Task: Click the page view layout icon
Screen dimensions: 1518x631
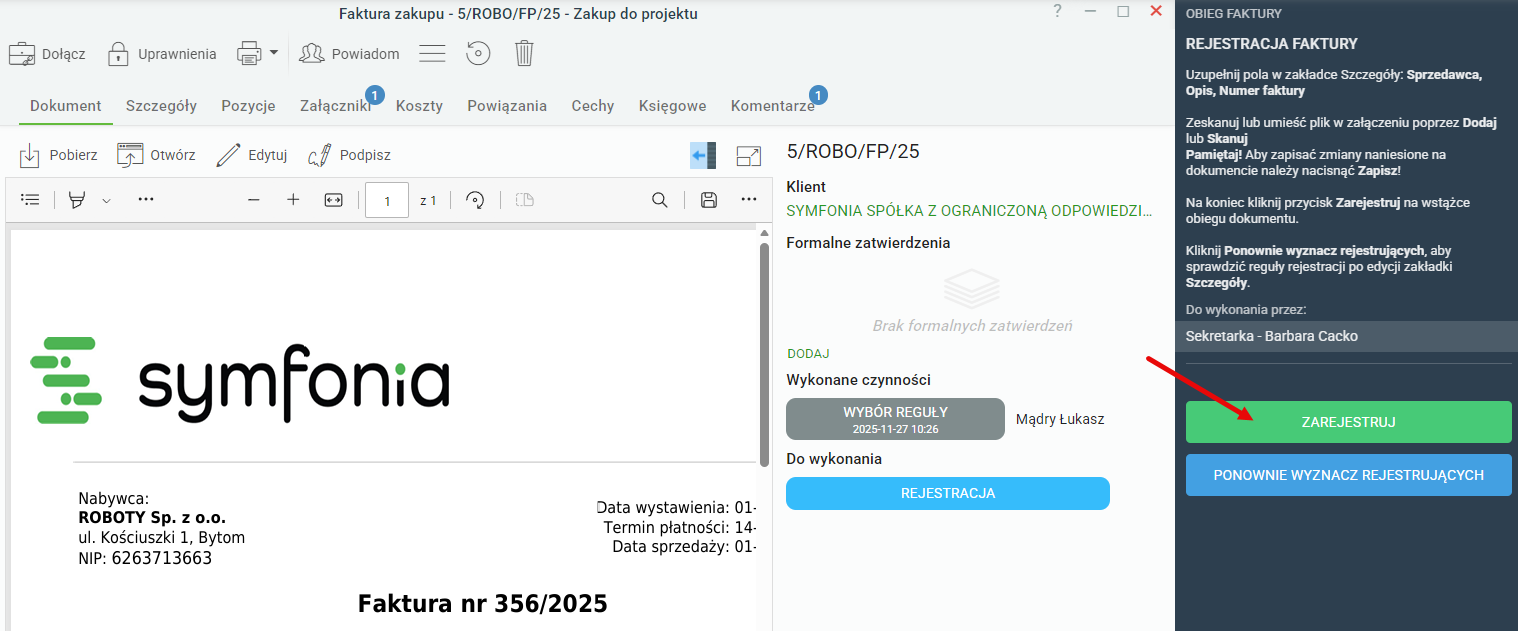Action: click(x=525, y=200)
